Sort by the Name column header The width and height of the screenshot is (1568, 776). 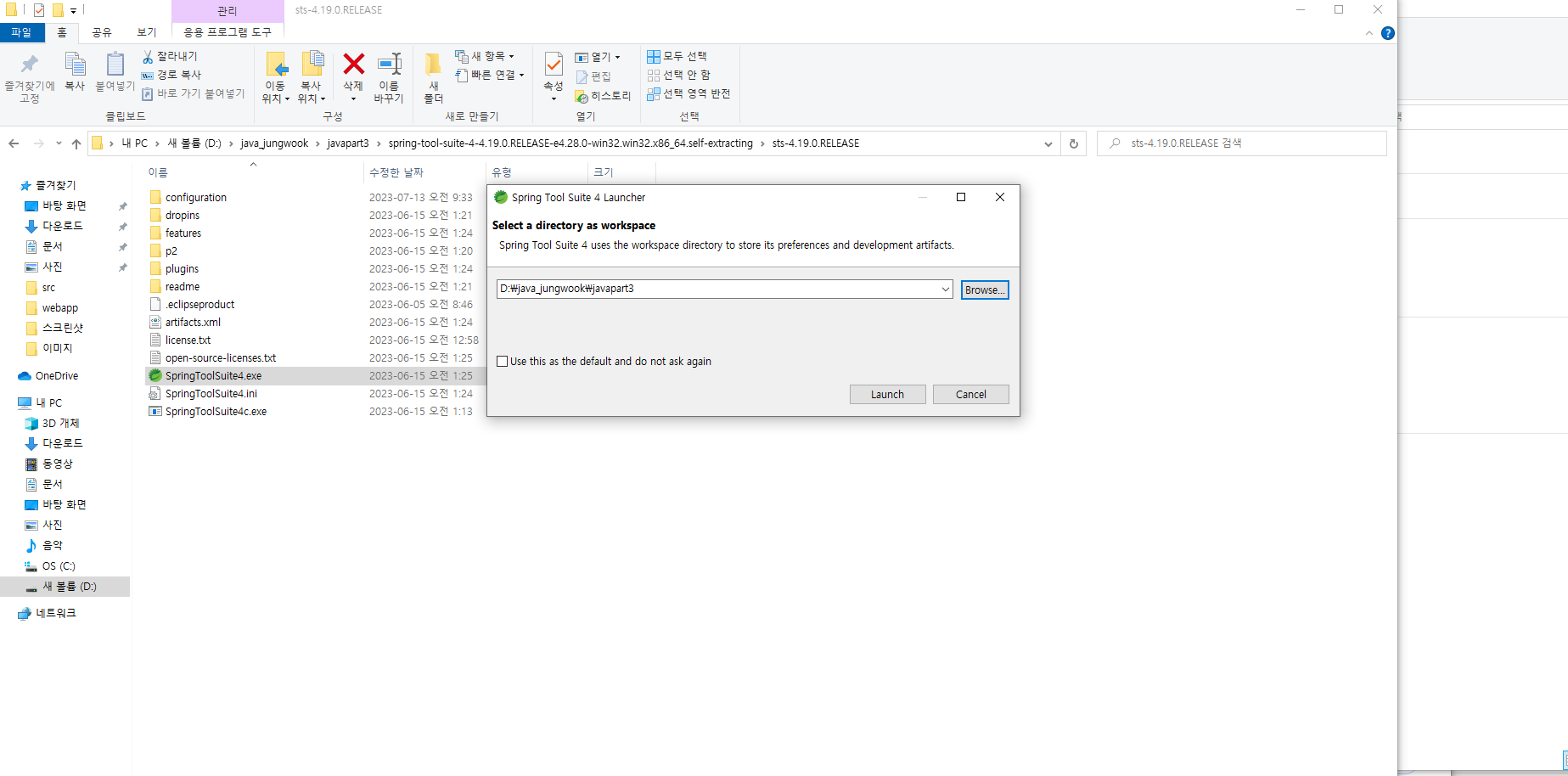pos(158,172)
